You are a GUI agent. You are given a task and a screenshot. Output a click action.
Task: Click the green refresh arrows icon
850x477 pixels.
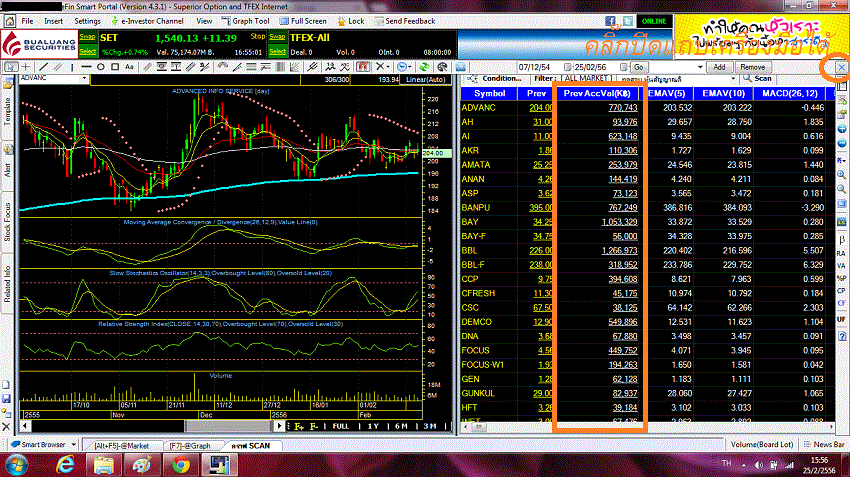pos(424,67)
